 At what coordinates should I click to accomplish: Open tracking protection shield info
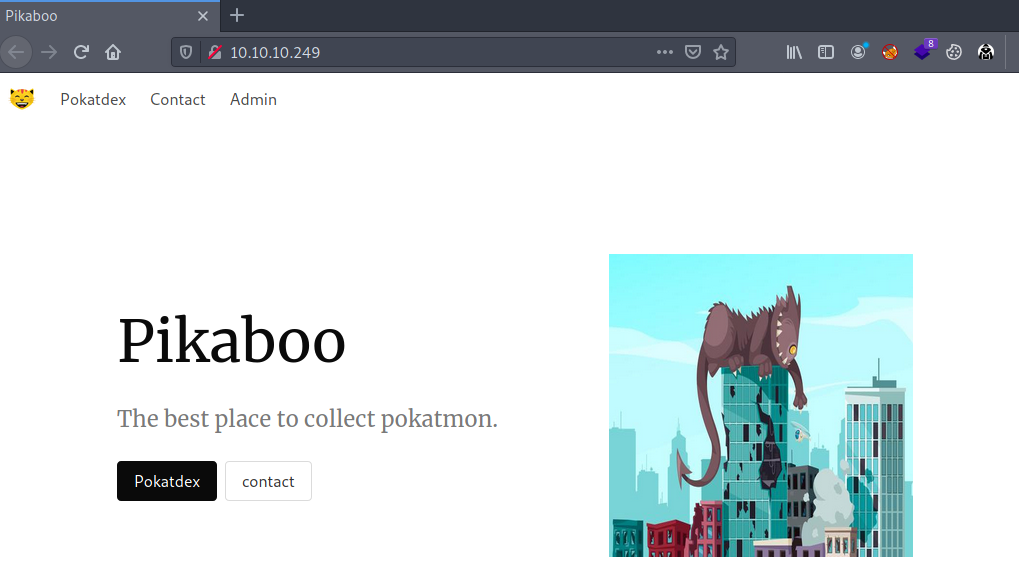coord(186,52)
